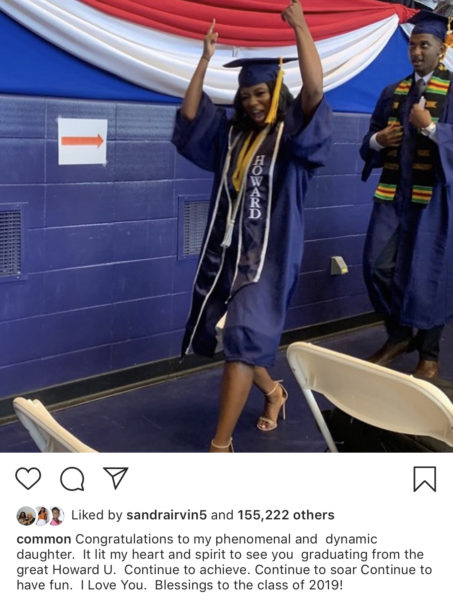Visit the sandrairvin5 profile link
The width and height of the screenshot is (453, 600).
(166, 515)
